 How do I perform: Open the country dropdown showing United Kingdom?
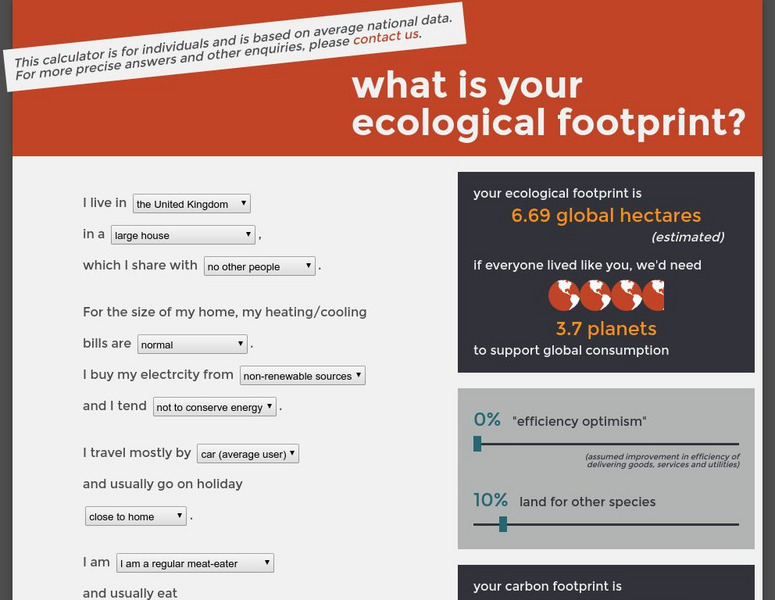pos(191,204)
